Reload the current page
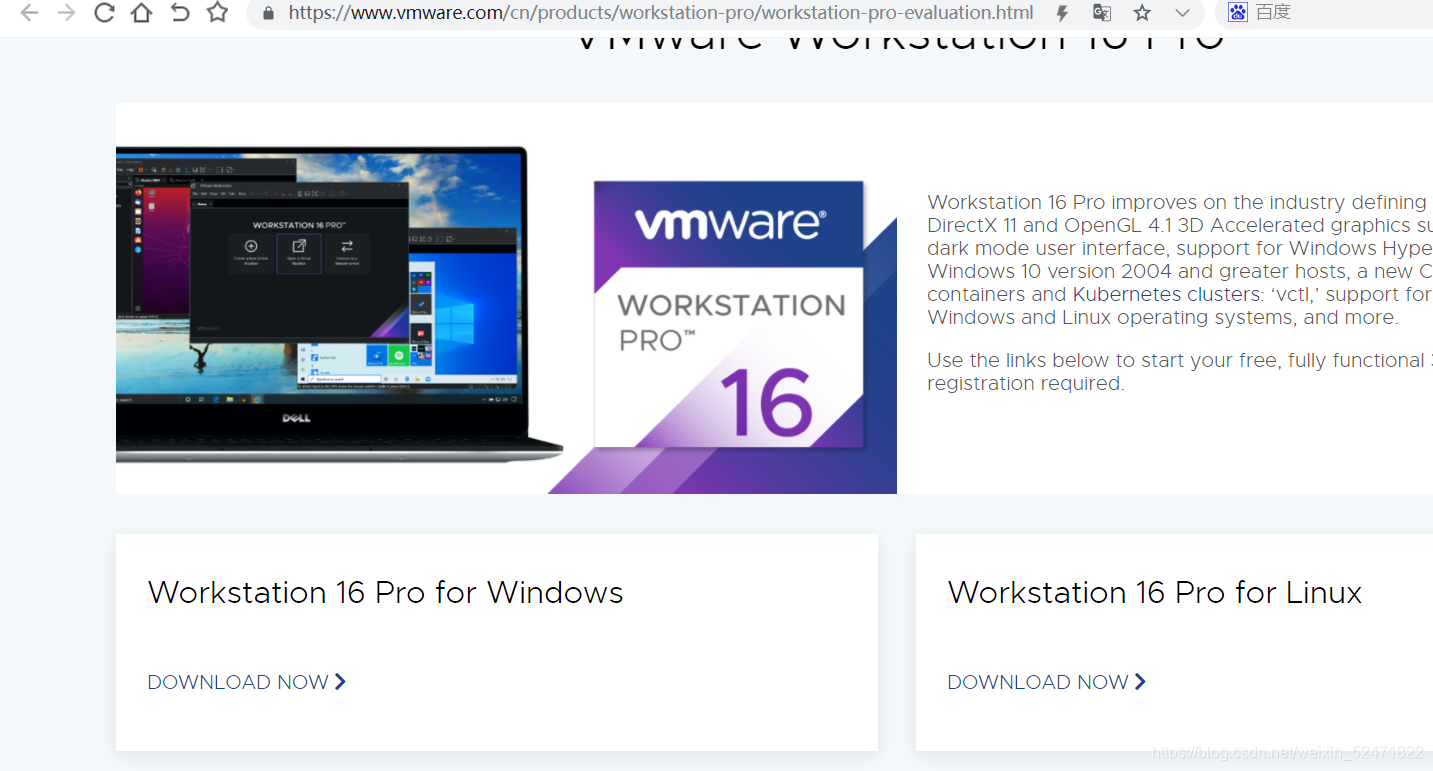Image resolution: width=1433 pixels, height=771 pixels. [104, 13]
